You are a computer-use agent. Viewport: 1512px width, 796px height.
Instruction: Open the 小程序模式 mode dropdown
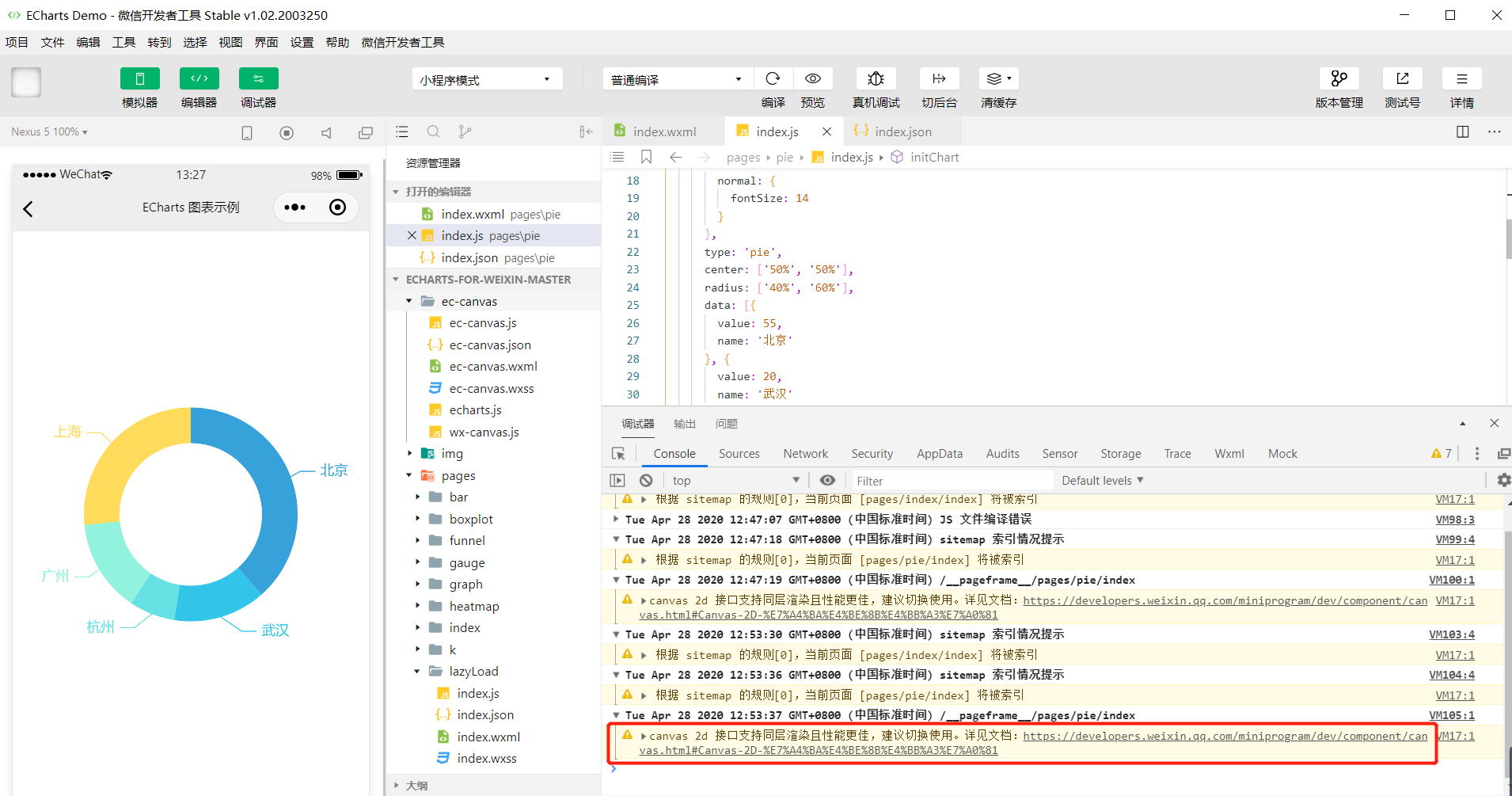pyautogui.click(x=486, y=78)
